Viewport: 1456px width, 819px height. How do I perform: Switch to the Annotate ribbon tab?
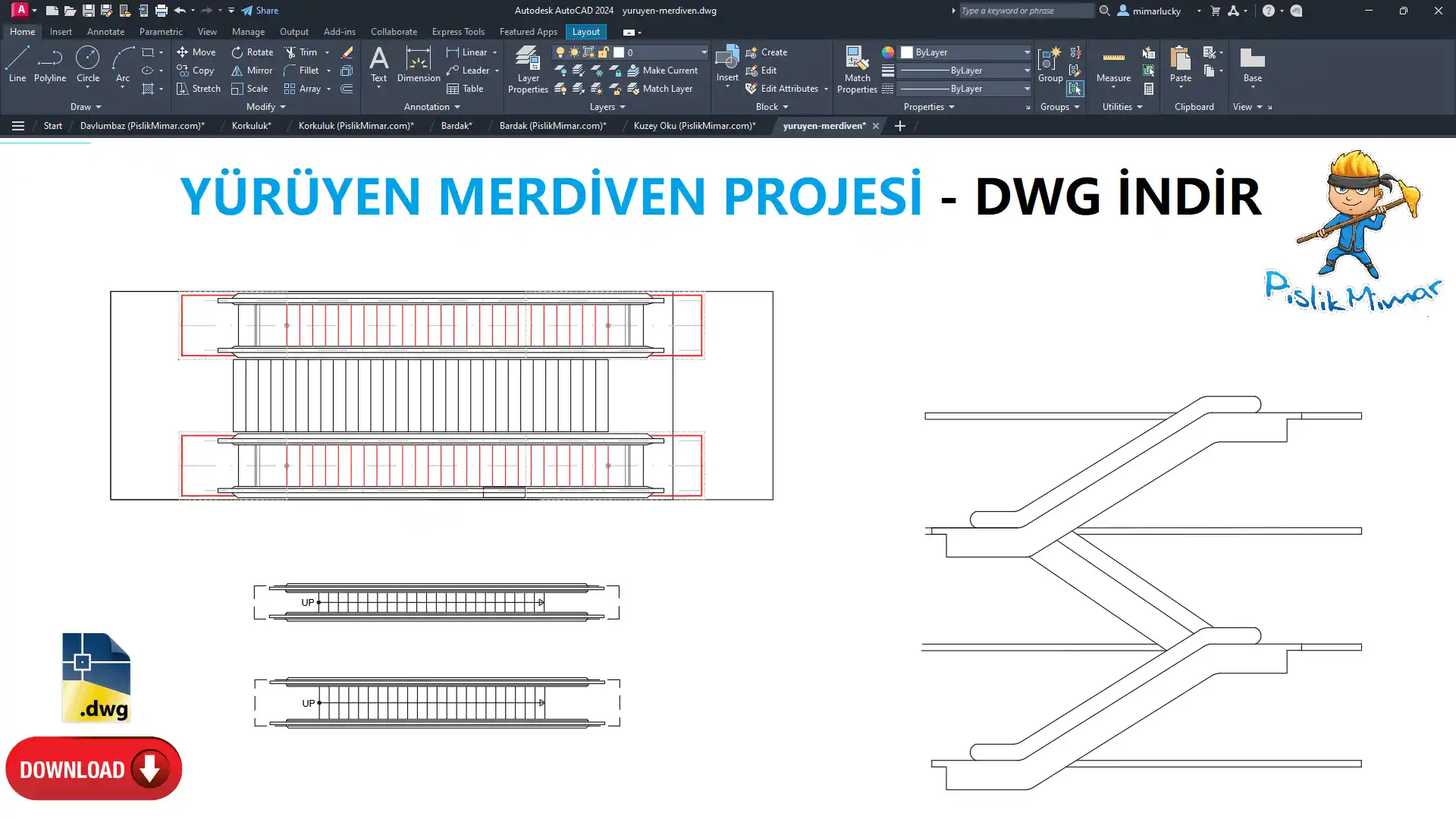(x=105, y=32)
